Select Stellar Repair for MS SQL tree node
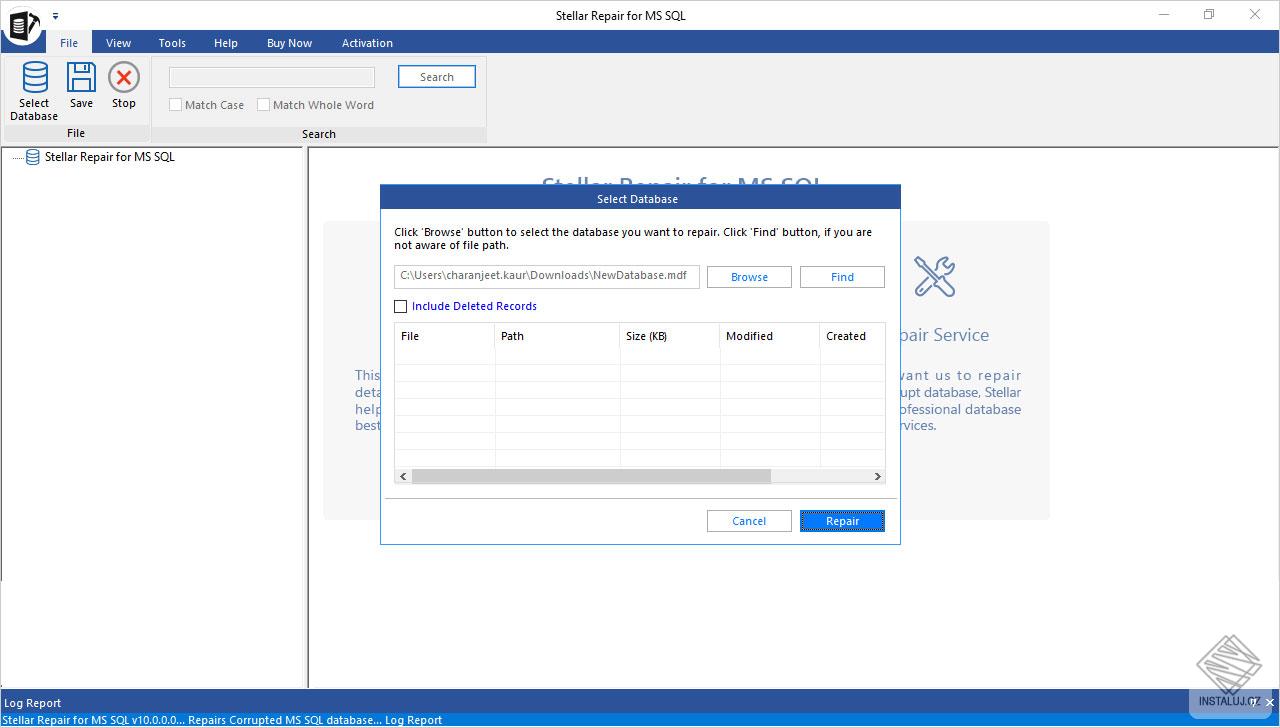This screenshot has width=1280, height=728. 110,157
